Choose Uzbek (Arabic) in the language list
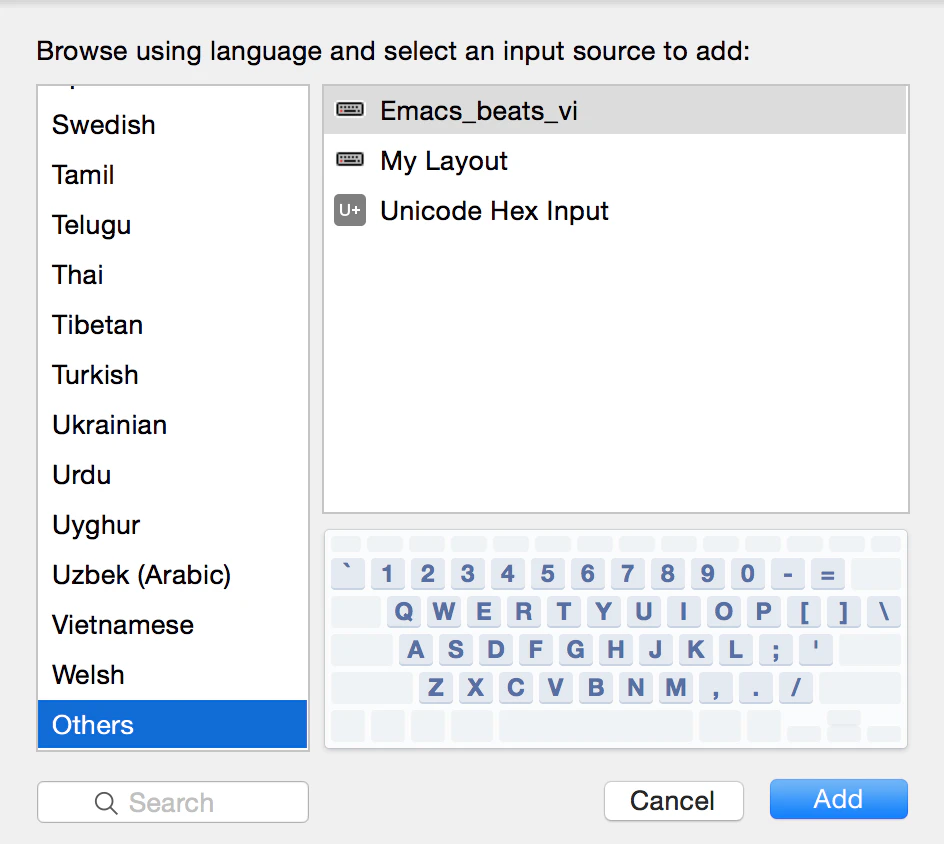This screenshot has width=944, height=844. point(172,574)
